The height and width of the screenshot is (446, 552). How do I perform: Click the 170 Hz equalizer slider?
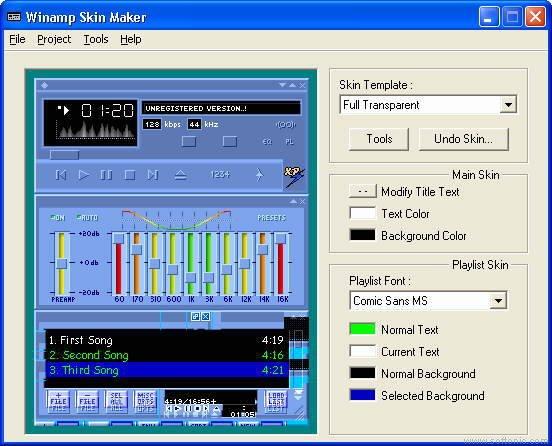(x=137, y=263)
